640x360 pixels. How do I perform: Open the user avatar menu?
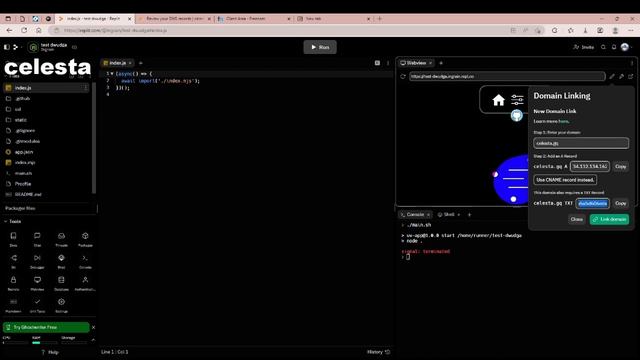pyautogui.click(x=625, y=47)
